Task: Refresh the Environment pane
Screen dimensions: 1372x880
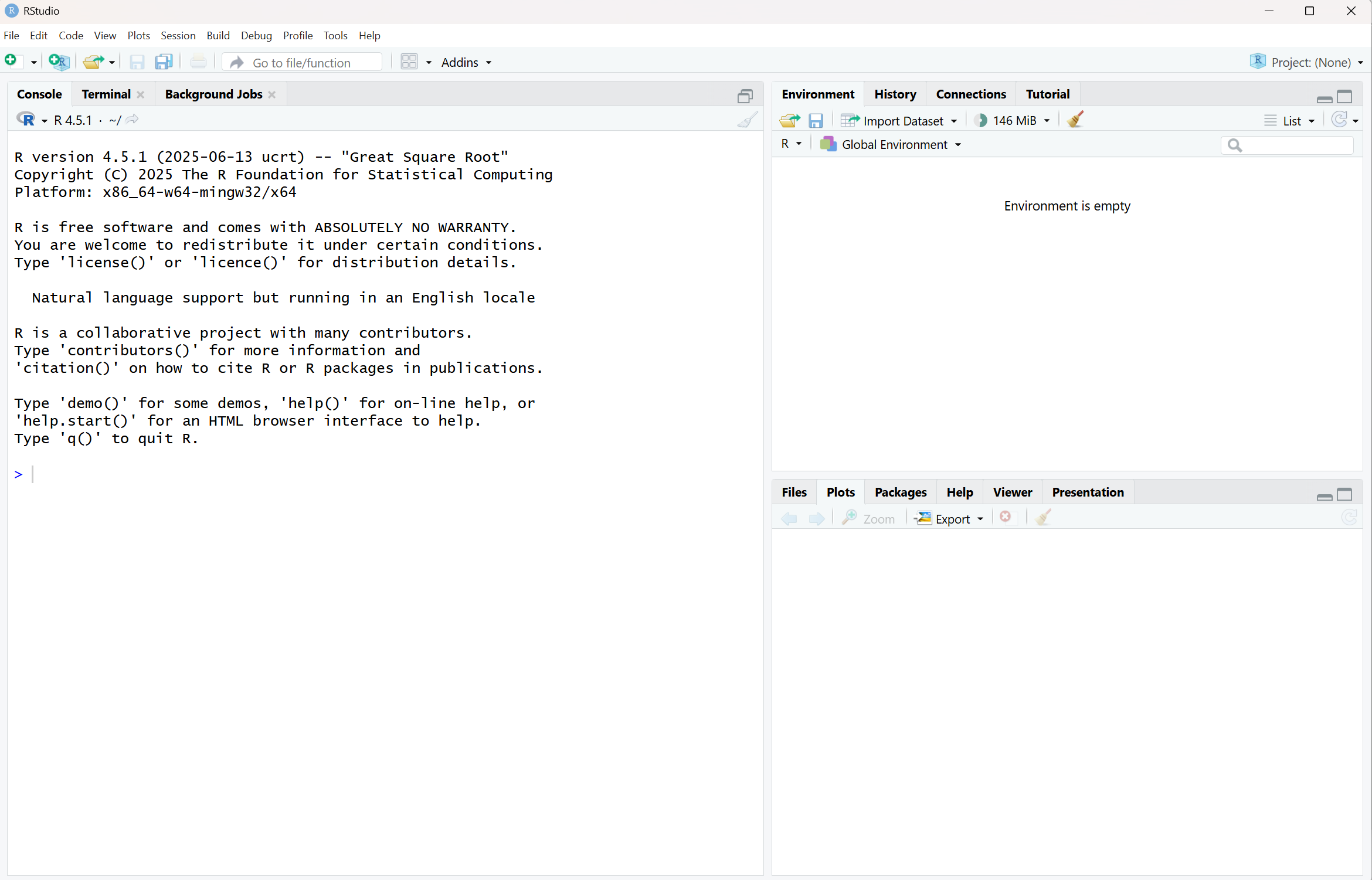Action: [1339, 120]
